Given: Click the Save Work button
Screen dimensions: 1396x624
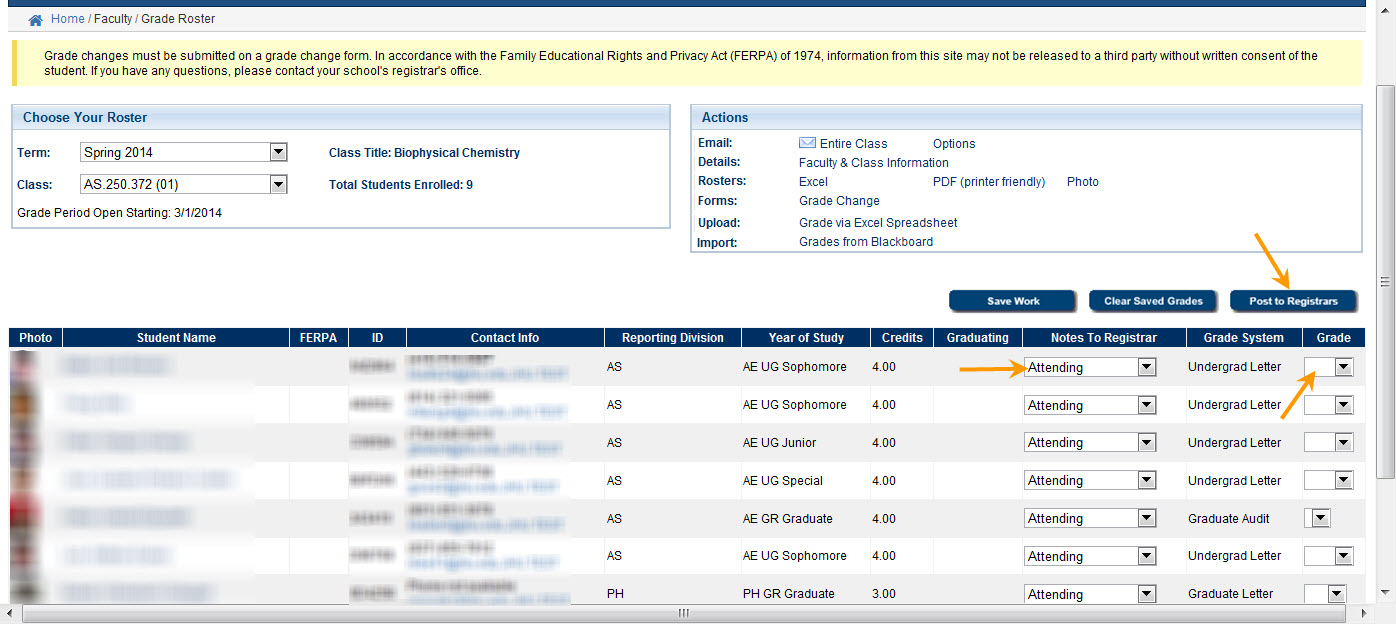Looking at the screenshot, I should 1013,301.
